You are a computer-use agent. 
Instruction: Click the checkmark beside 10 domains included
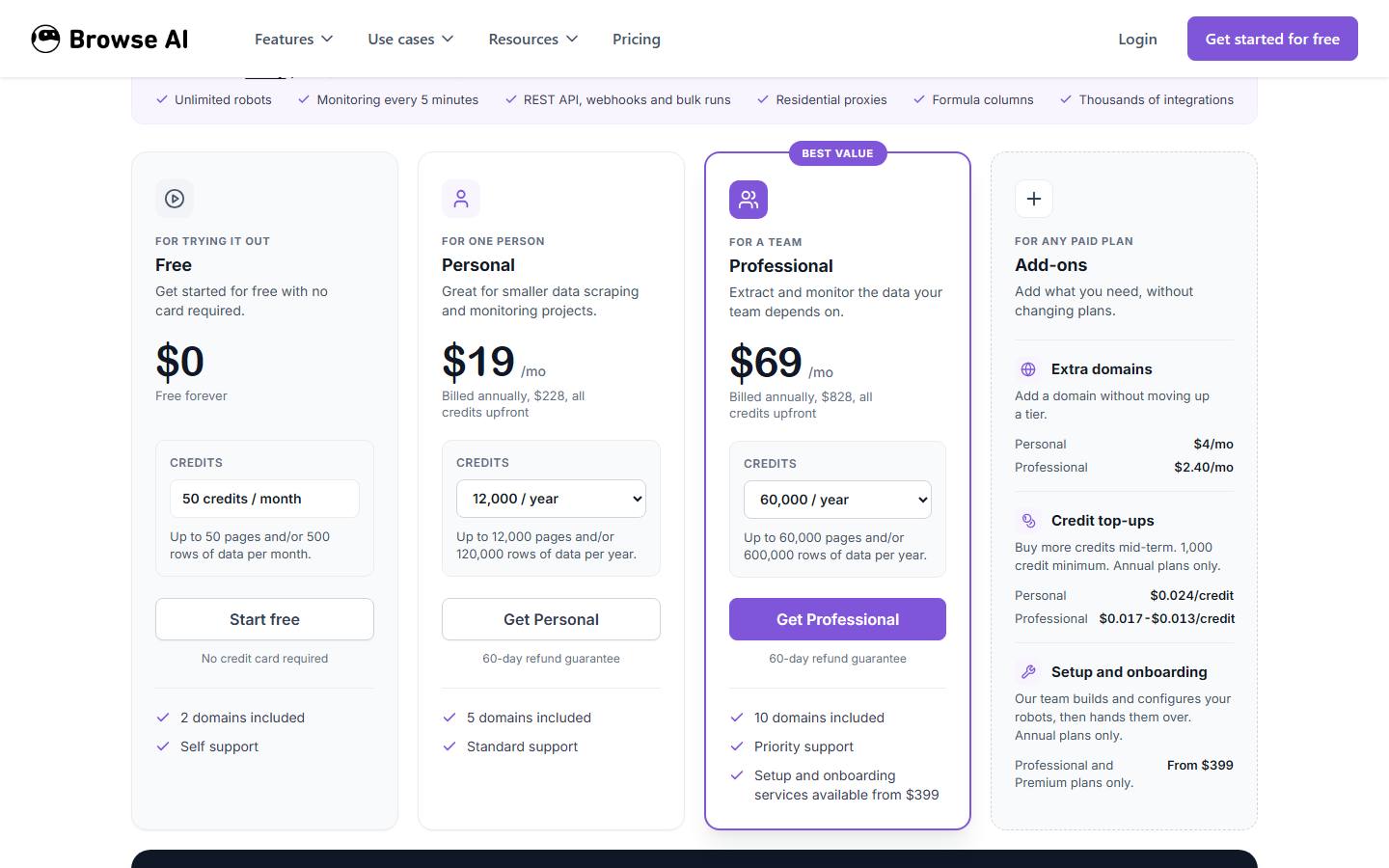pyautogui.click(x=737, y=718)
